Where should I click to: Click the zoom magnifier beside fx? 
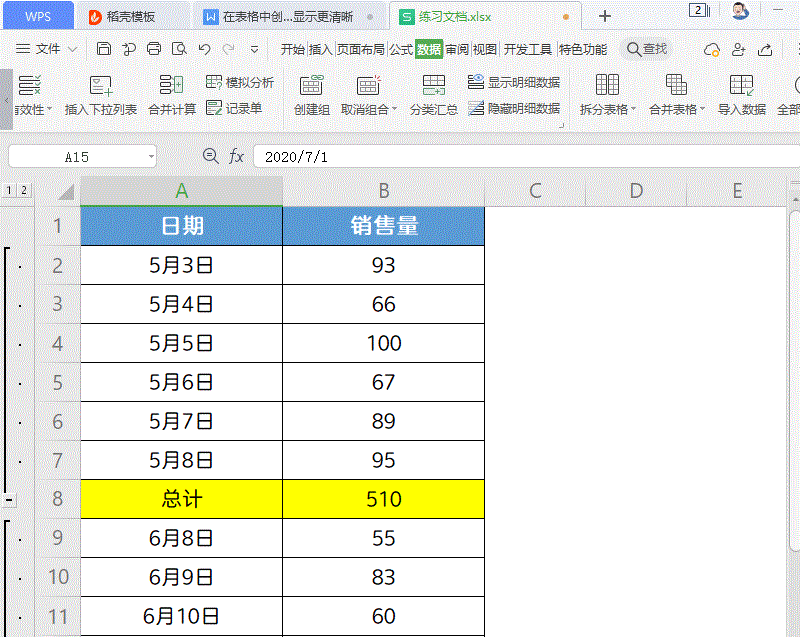click(210, 156)
